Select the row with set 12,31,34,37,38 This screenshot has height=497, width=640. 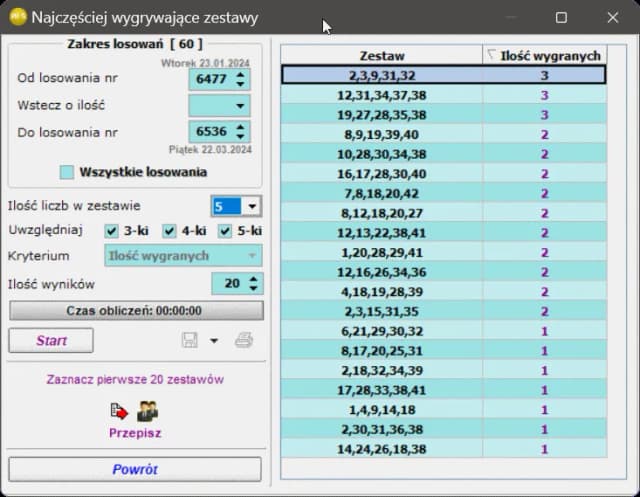382,95
